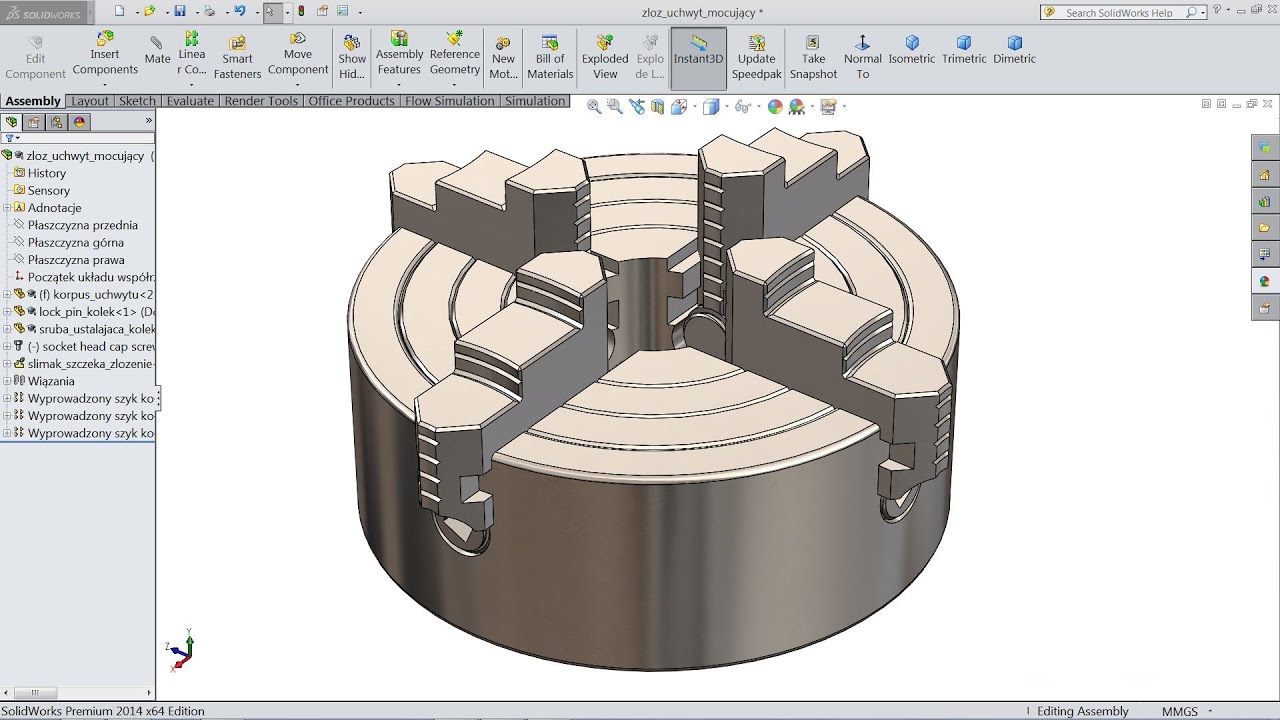Open the Simulation tab

(535, 101)
